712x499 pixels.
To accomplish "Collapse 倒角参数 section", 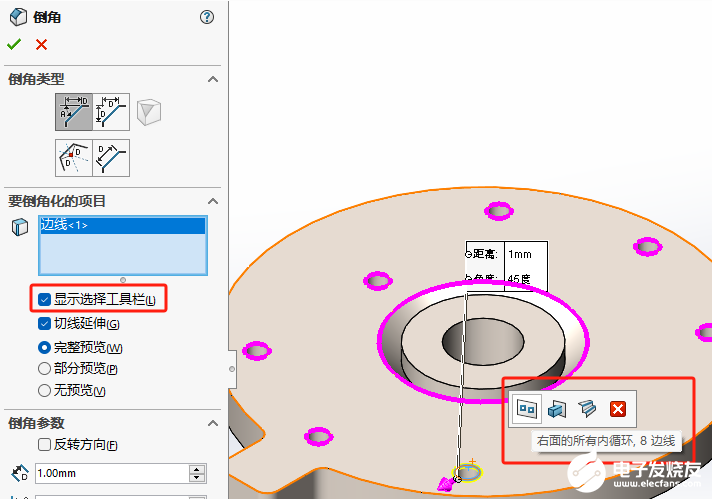I will coord(213,423).
